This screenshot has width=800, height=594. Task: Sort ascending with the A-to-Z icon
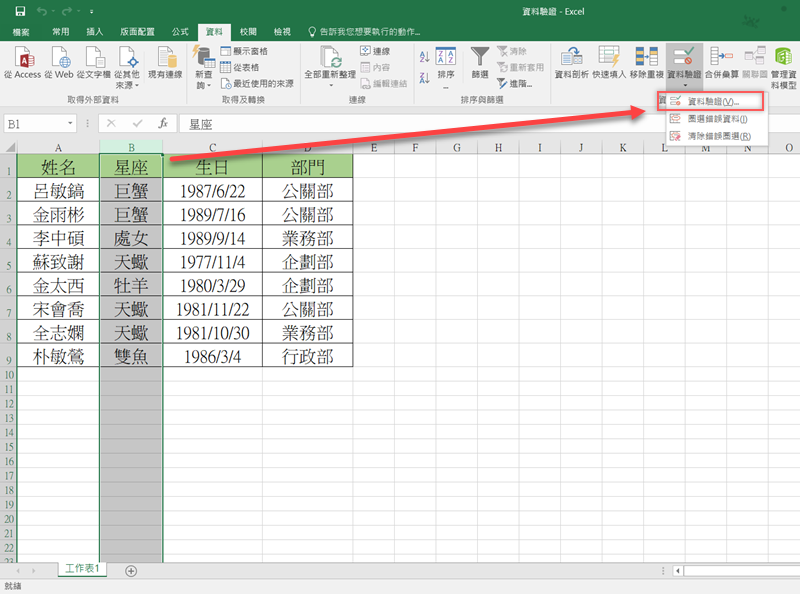point(424,57)
